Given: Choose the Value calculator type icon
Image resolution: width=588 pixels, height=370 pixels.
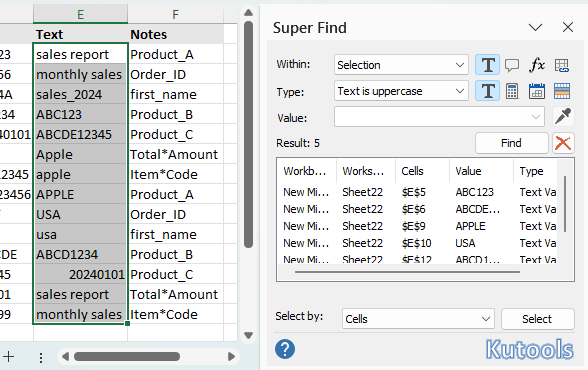Looking at the screenshot, I should coord(512,91).
